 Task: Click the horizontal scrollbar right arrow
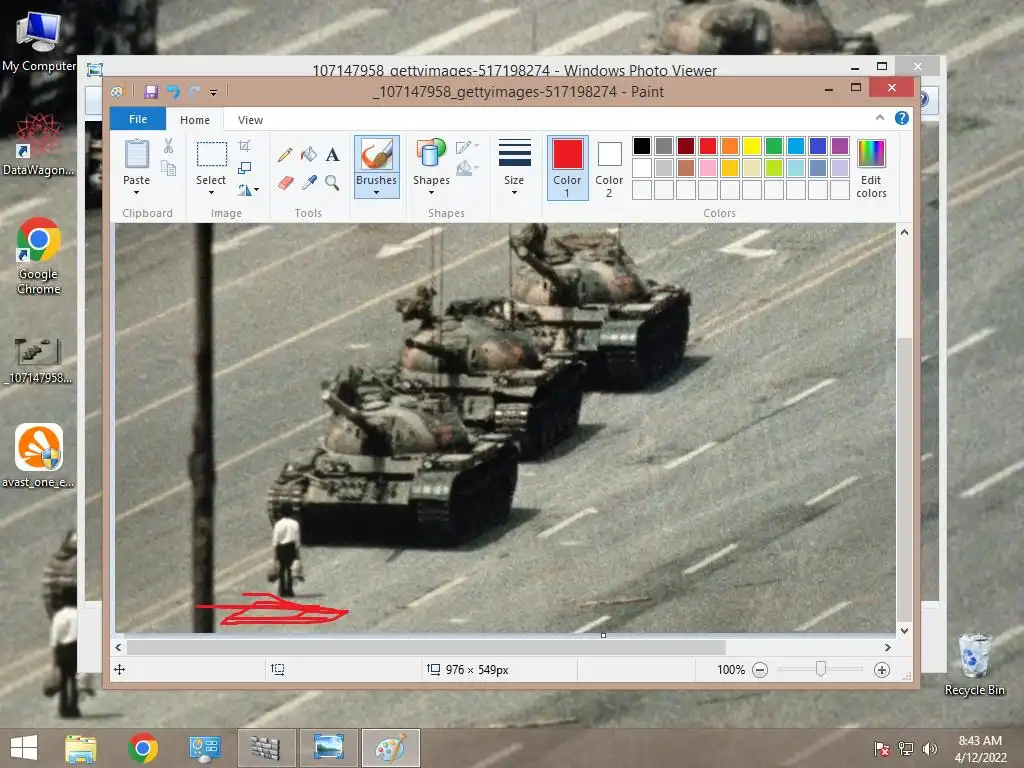888,648
